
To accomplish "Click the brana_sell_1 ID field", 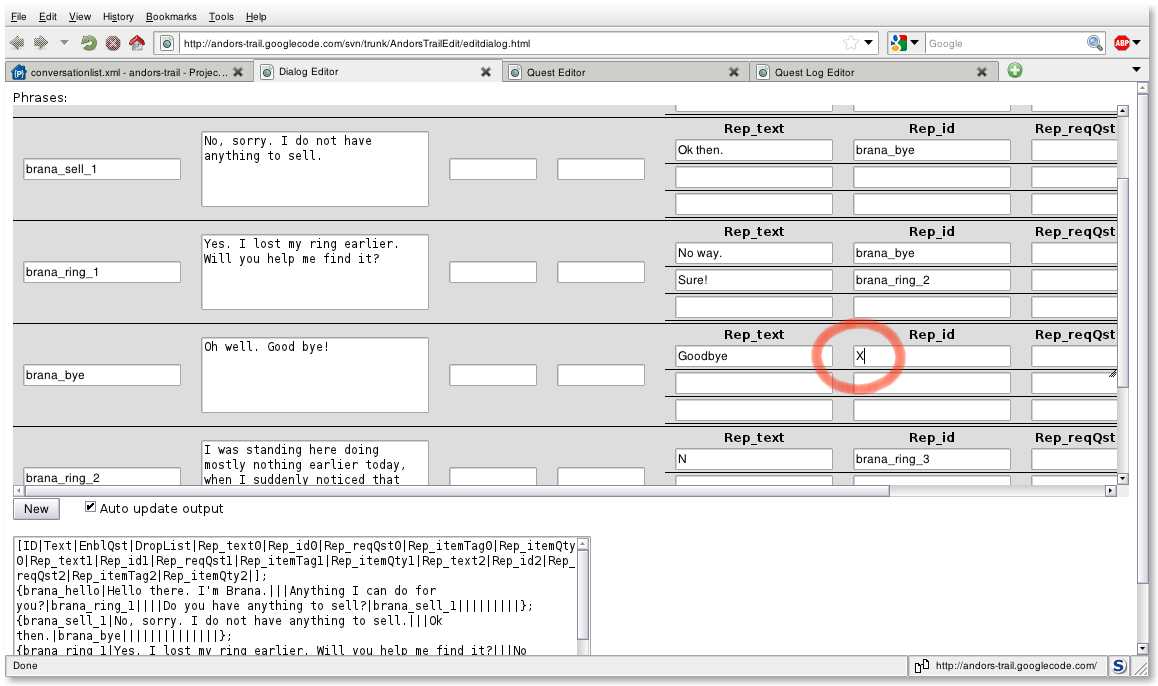I will pyautogui.click(x=101, y=169).
